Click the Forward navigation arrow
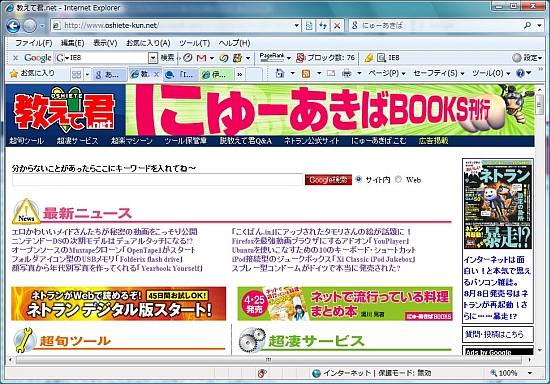This screenshot has width=550, height=384. (29, 26)
